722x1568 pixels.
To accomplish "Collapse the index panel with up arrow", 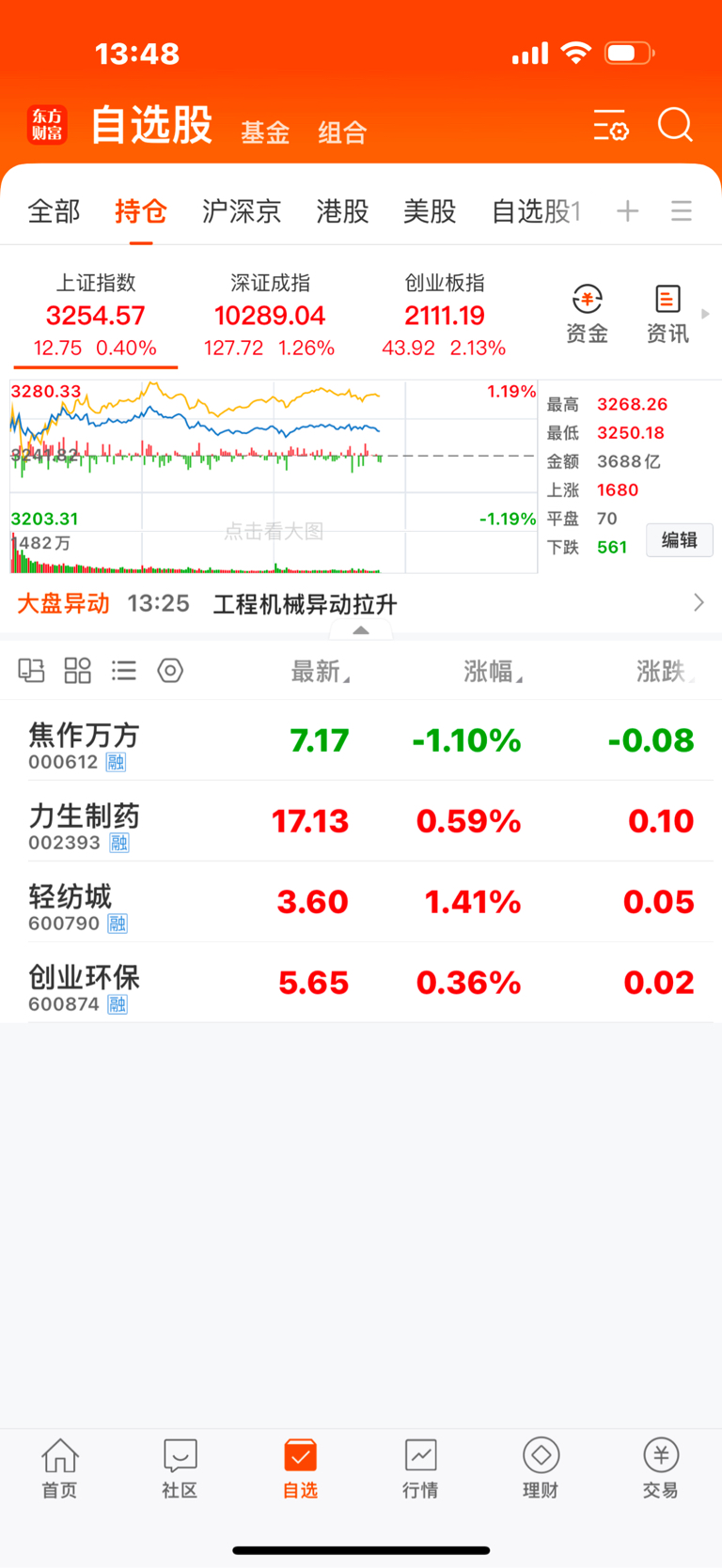I will point(361,630).
